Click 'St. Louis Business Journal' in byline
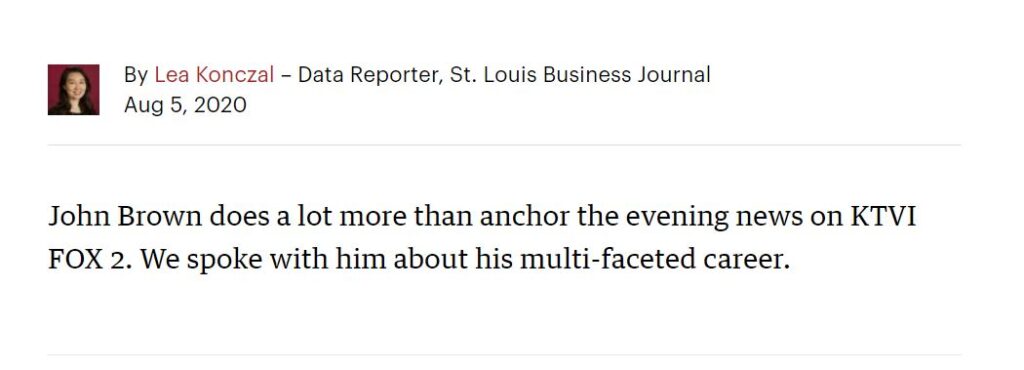Viewport: 1024px width, 370px height. [x=580, y=75]
